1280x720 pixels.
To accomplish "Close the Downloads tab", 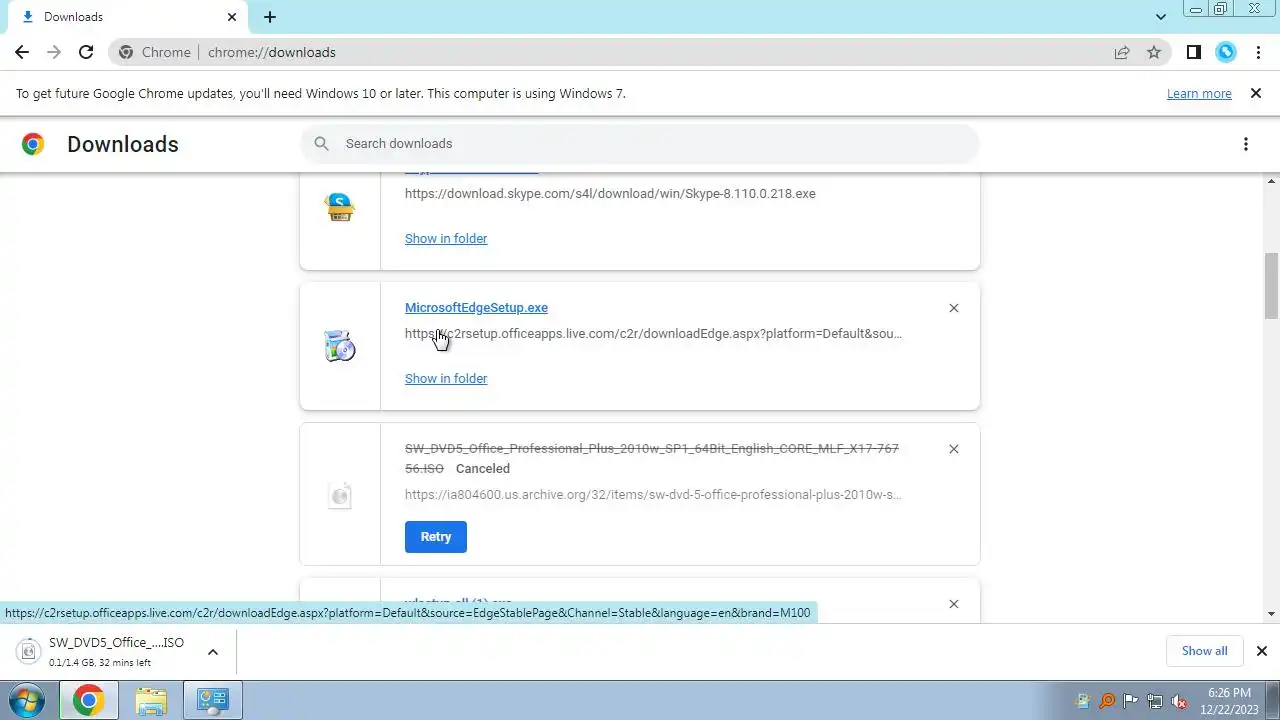I will click(232, 17).
